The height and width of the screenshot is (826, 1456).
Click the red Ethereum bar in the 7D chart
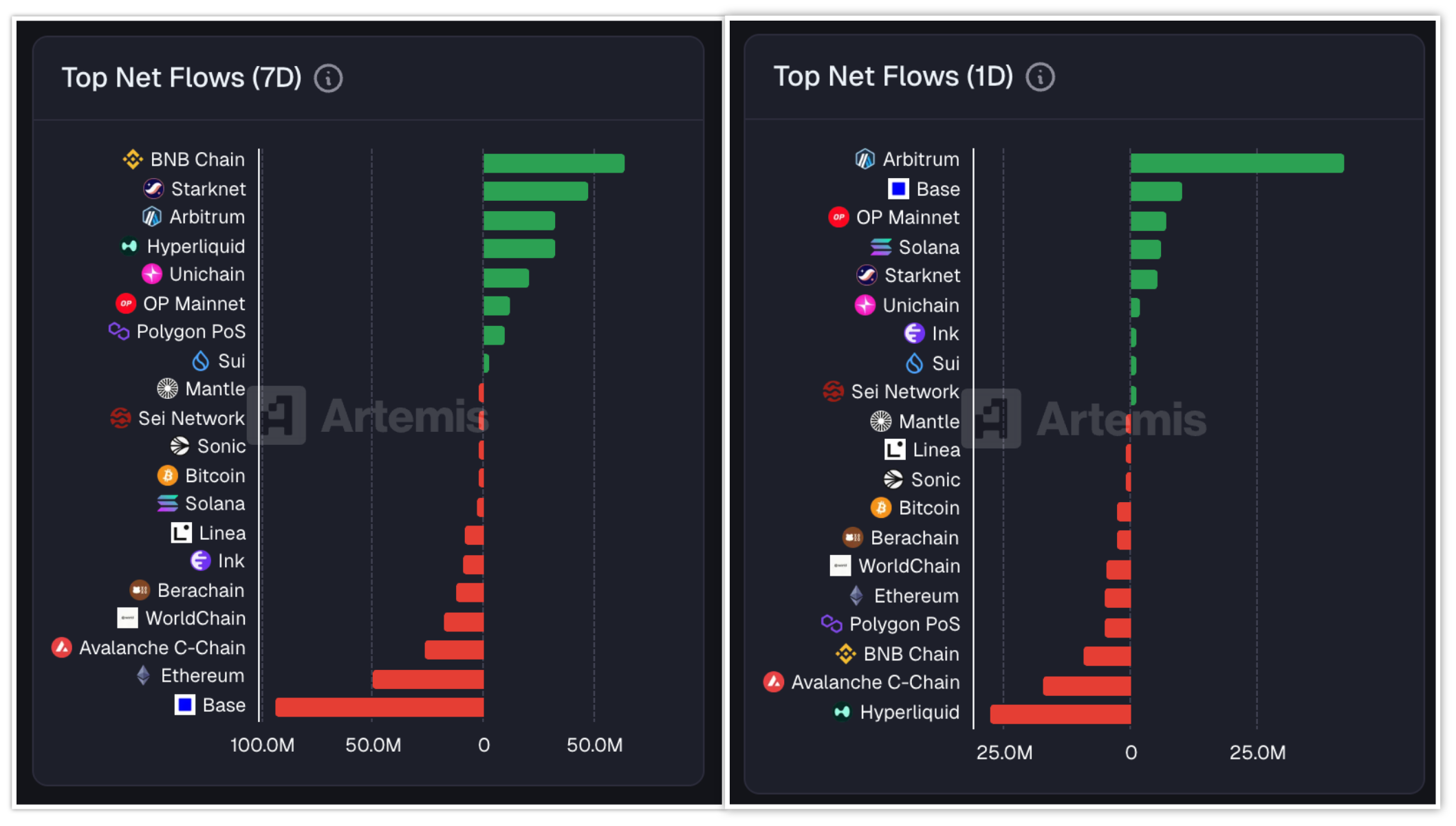pos(428,680)
